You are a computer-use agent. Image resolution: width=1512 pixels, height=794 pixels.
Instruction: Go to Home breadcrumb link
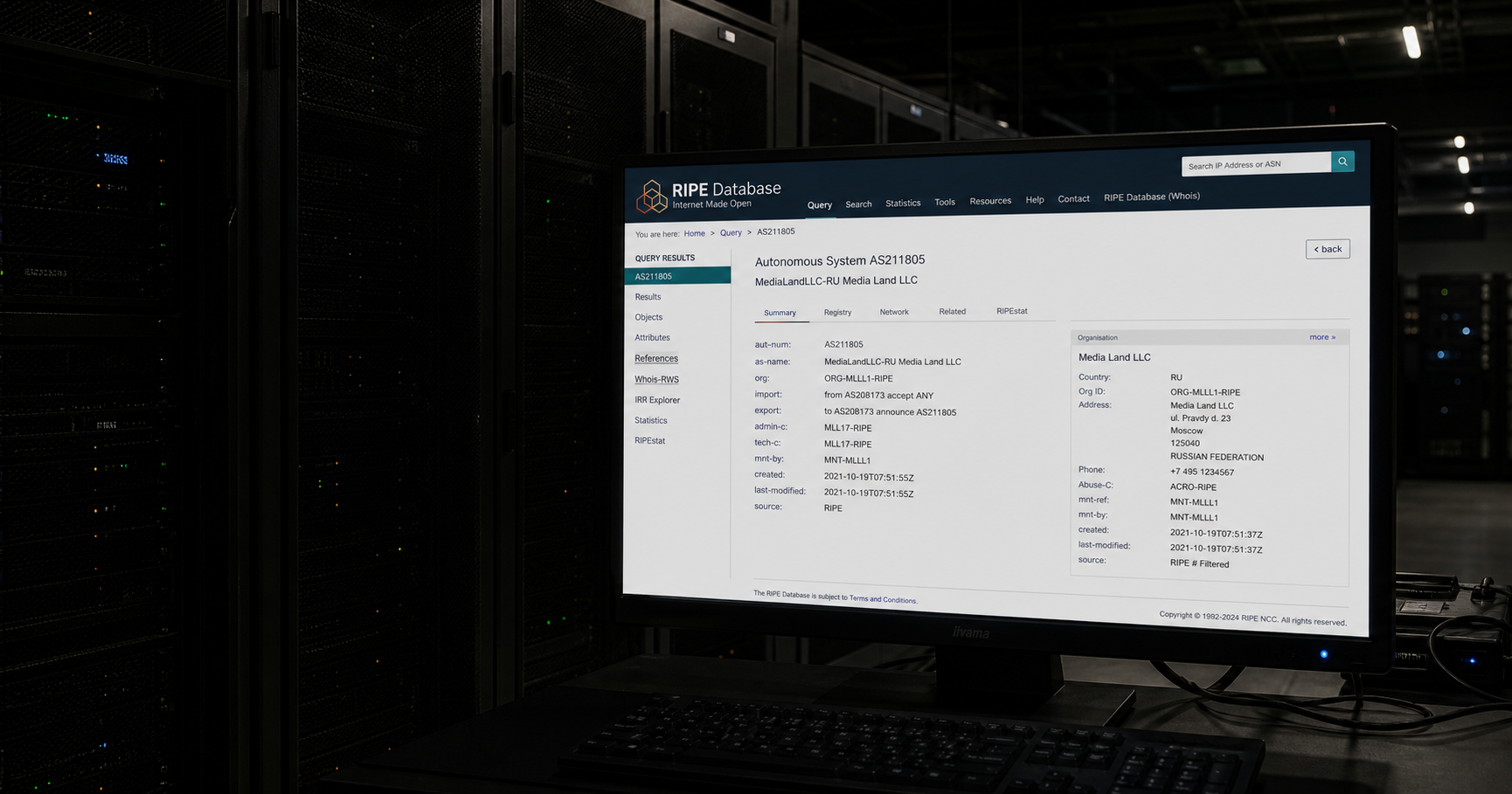coord(694,233)
